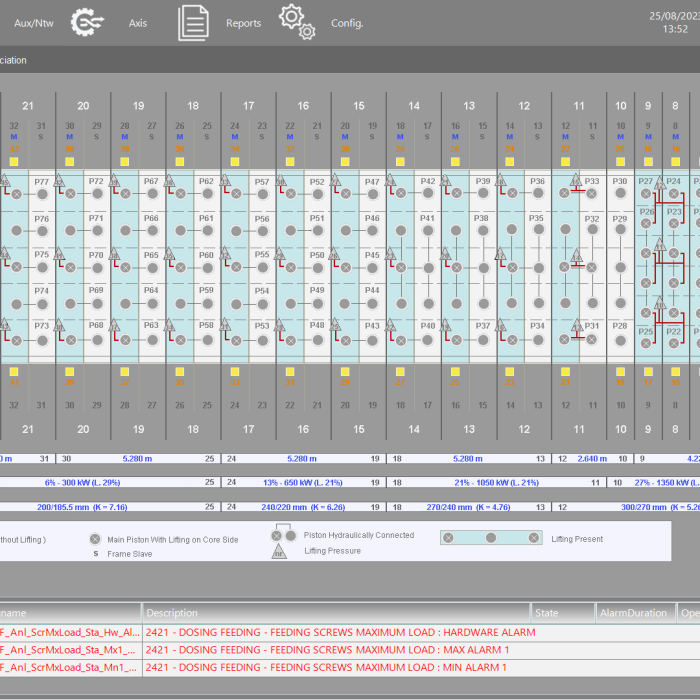Open the Aux/Ntw menu
Screen dimensions: 700x700
tap(33, 23)
